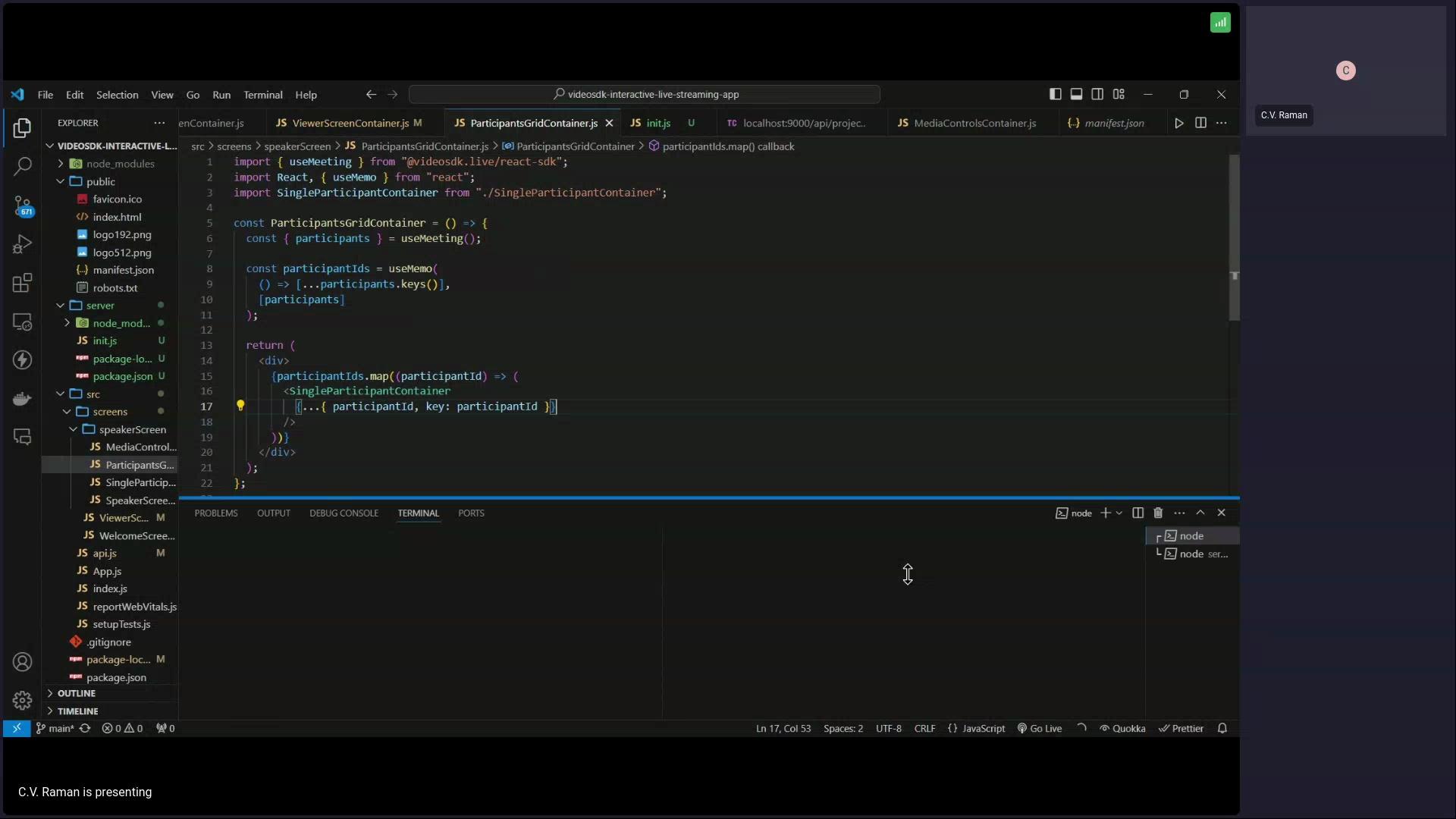The width and height of the screenshot is (1456, 819).
Task: Open Remote Explorer in activity bar
Action: coord(22,322)
